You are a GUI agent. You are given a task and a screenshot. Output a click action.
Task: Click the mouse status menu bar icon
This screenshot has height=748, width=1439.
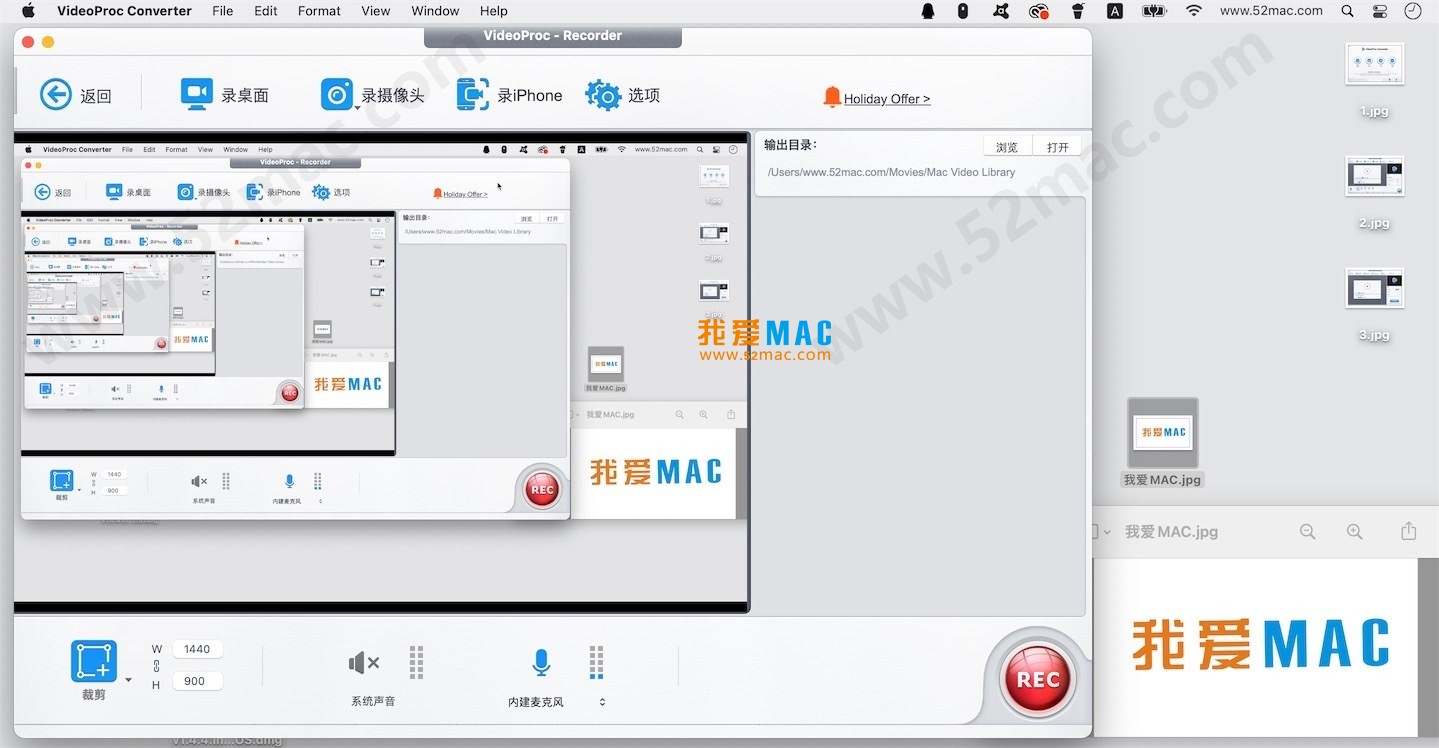tap(963, 11)
